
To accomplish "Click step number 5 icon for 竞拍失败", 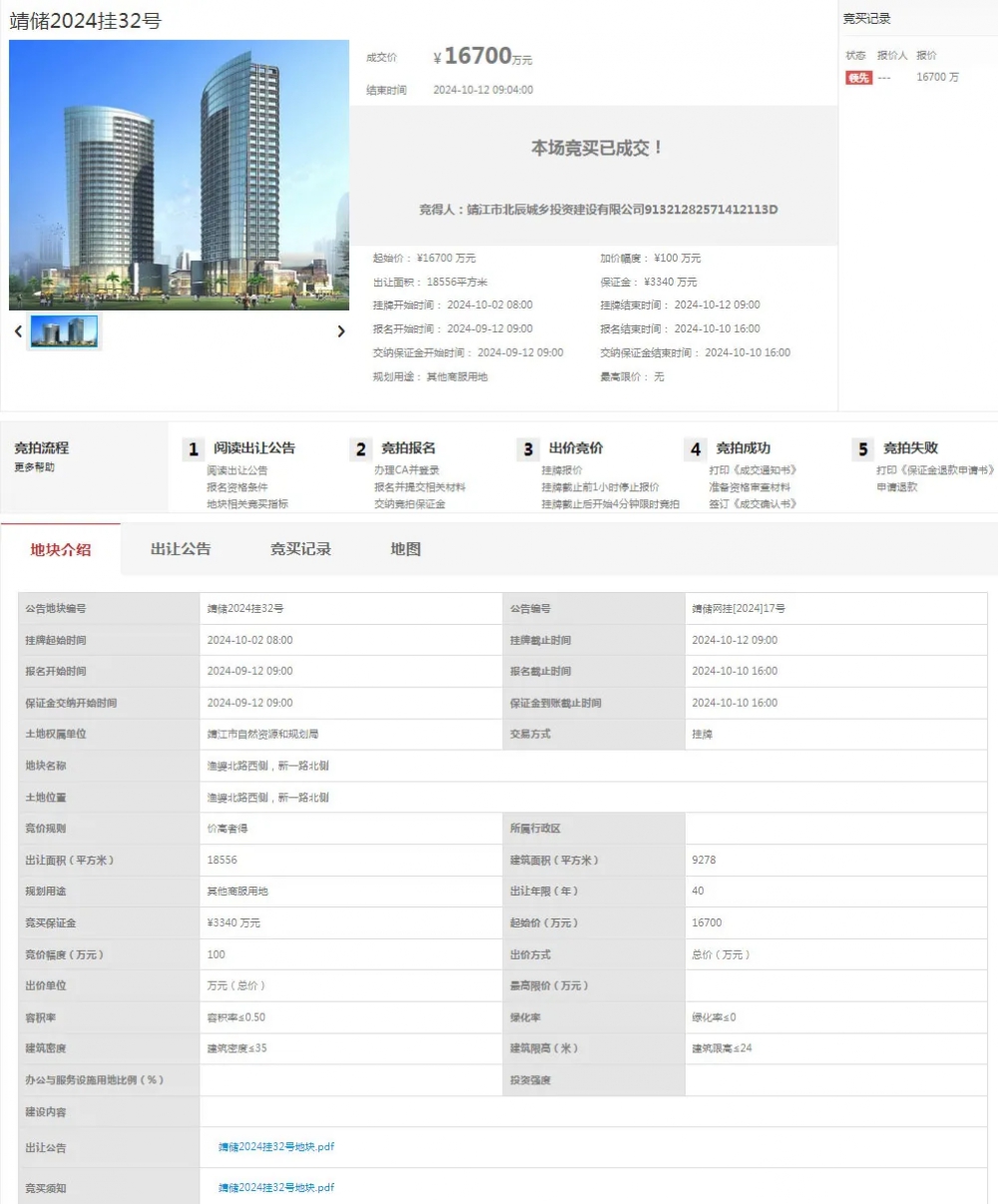I will [x=863, y=449].
